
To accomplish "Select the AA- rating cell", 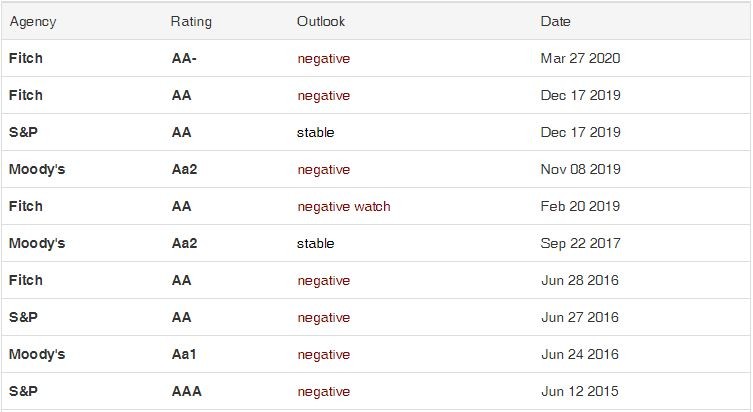I will click(185, 58).
